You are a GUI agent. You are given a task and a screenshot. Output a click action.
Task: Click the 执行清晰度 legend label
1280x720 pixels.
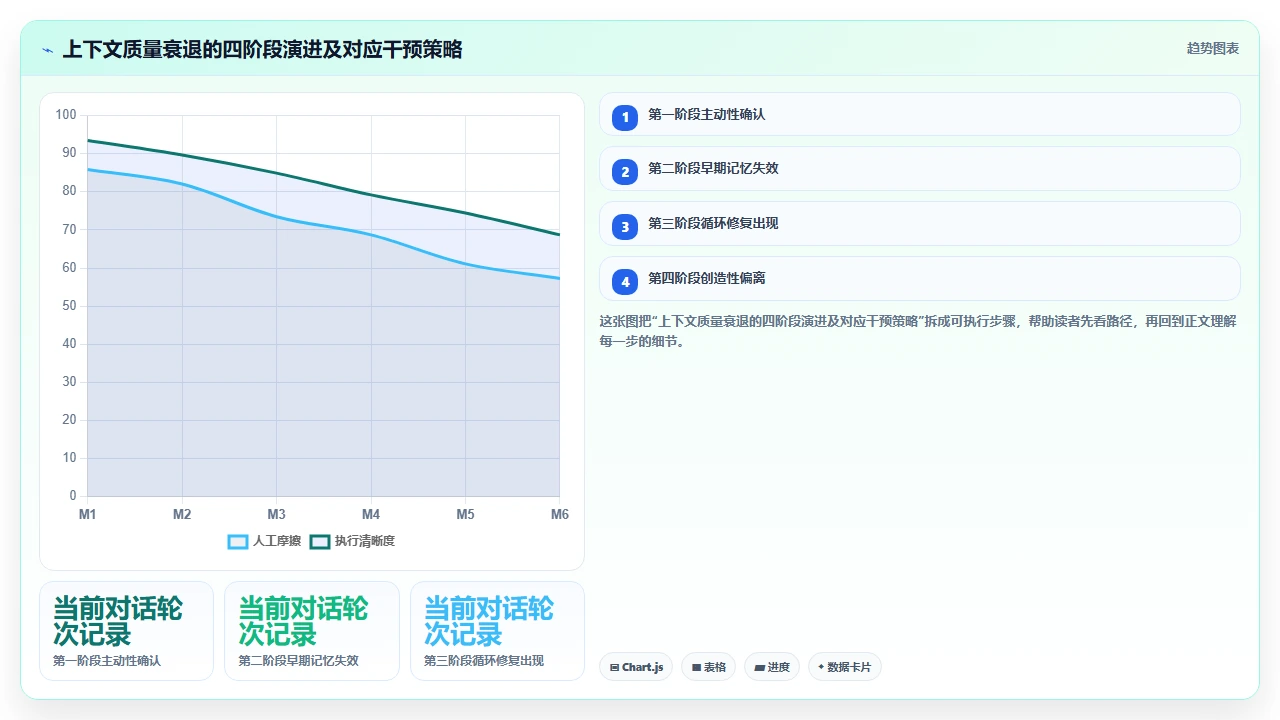point(365,541)
